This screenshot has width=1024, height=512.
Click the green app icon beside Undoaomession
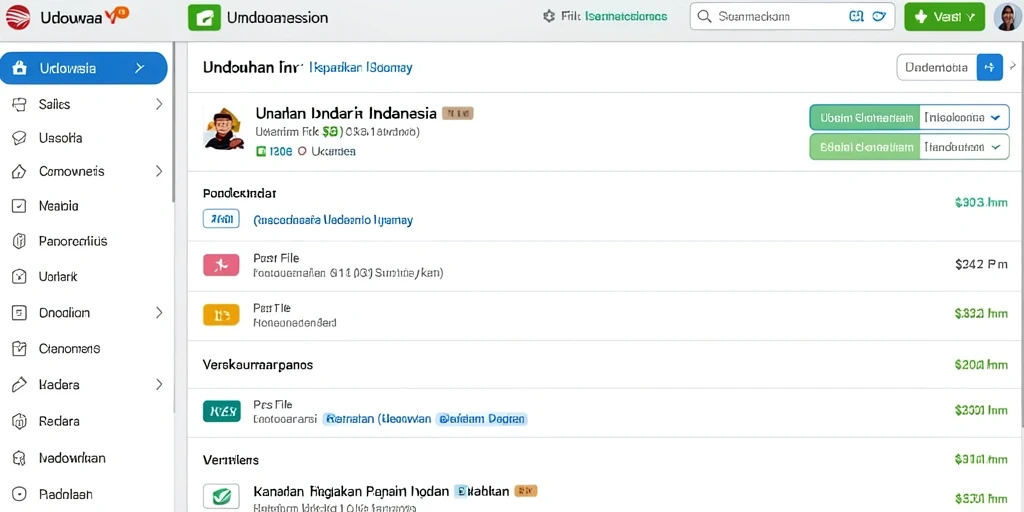click(204, 18)
